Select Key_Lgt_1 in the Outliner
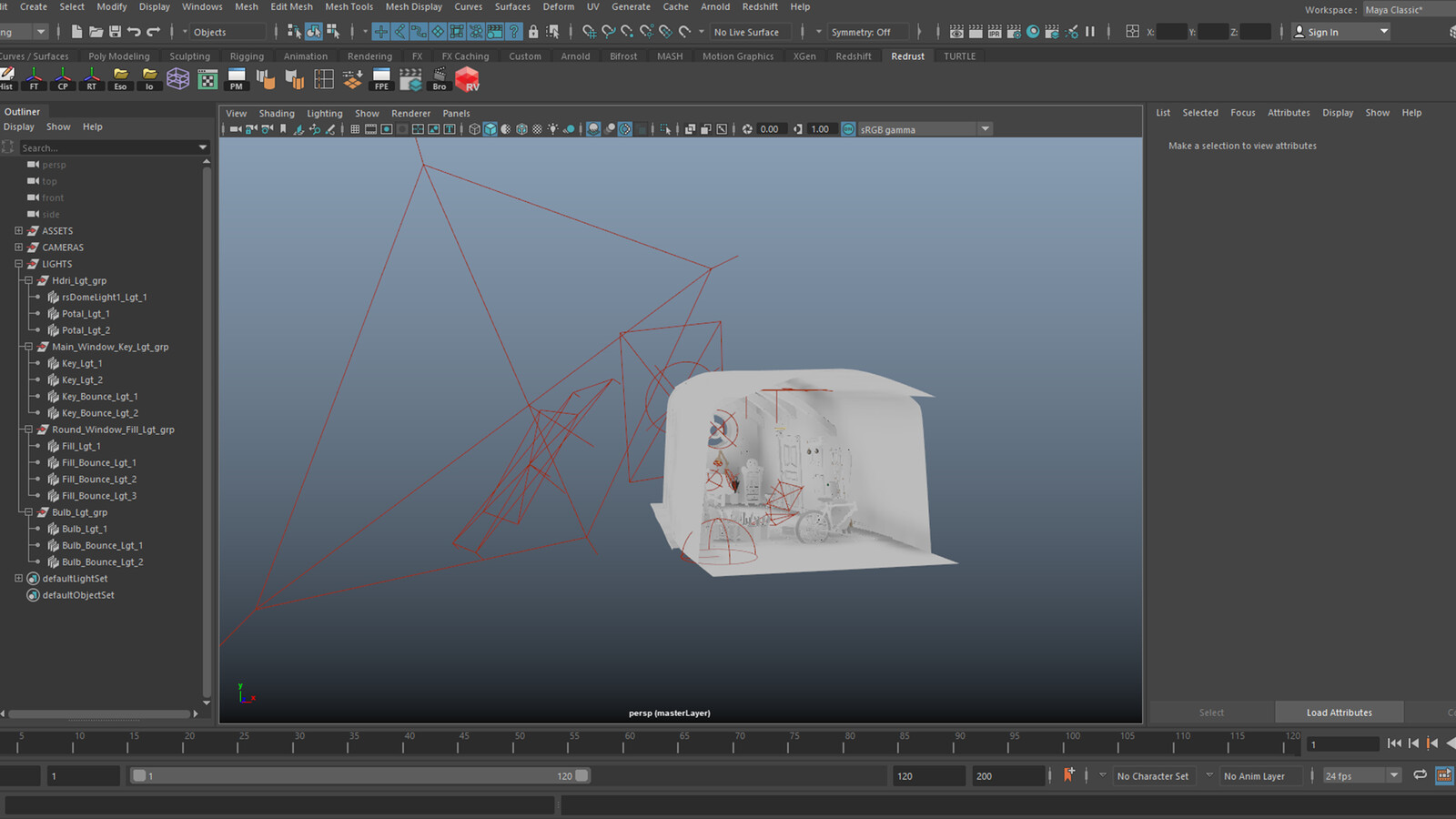 [x=82, y=363]
